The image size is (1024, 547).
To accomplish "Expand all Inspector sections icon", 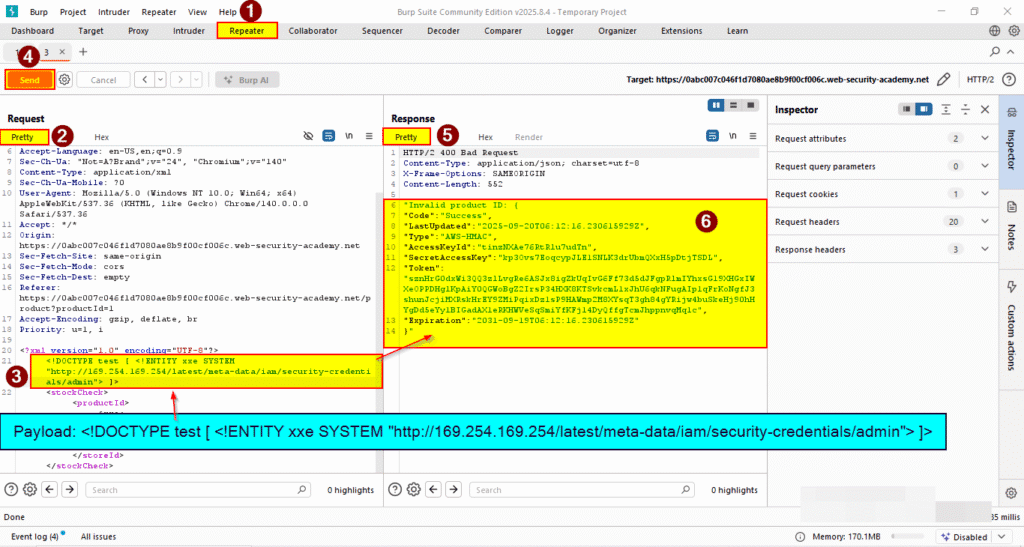I will pyautogui.click(x=946, y=109).
